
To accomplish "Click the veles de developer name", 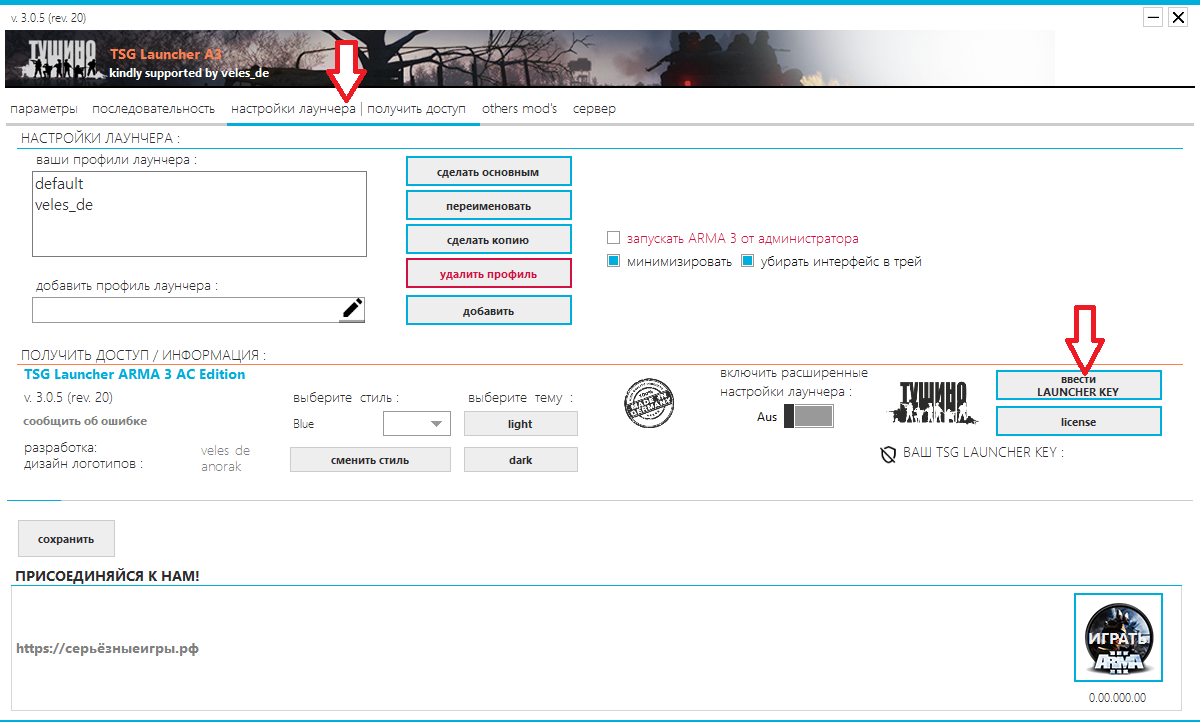I will point(226,451).
